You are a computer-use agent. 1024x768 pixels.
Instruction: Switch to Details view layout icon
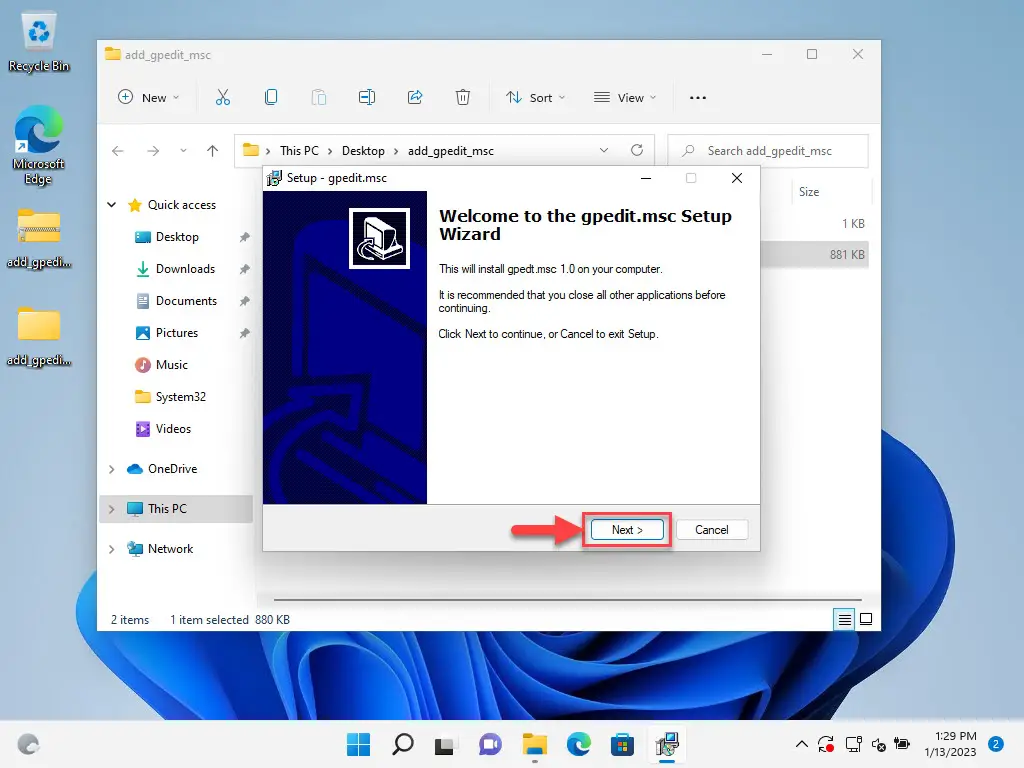point(844,619)
